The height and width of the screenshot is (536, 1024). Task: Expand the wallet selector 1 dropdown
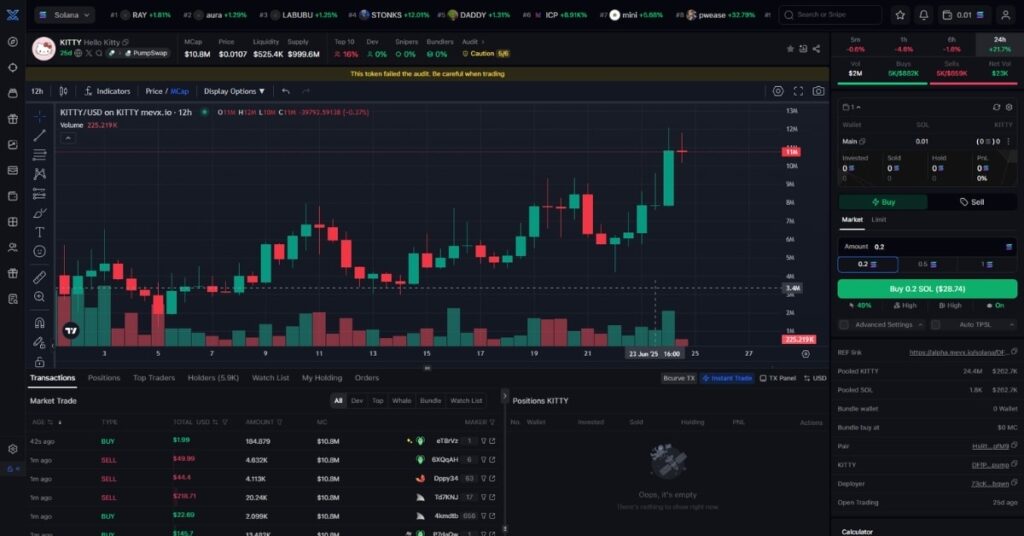pyautogui.click(x=852, y=107)
